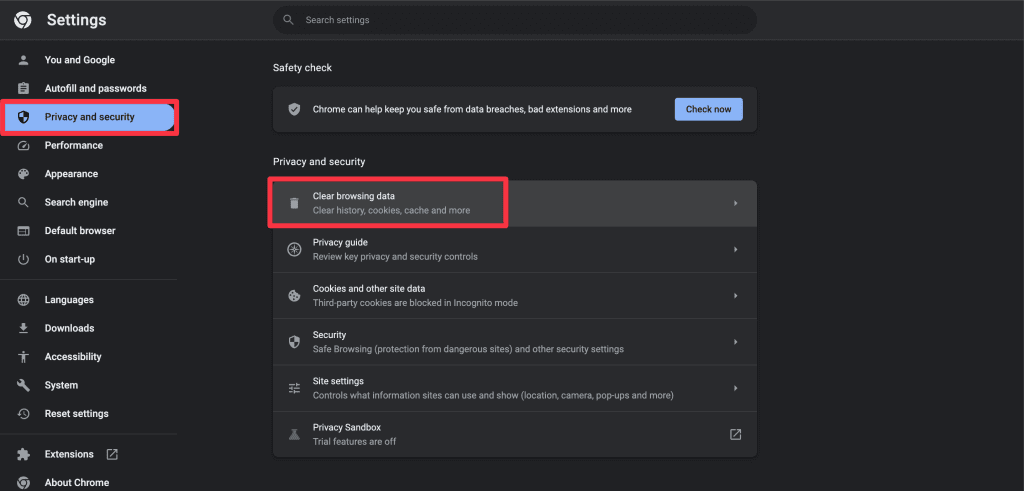
Task: Click the flask icon for Privacy Sandbox
Action: (295, 434)
